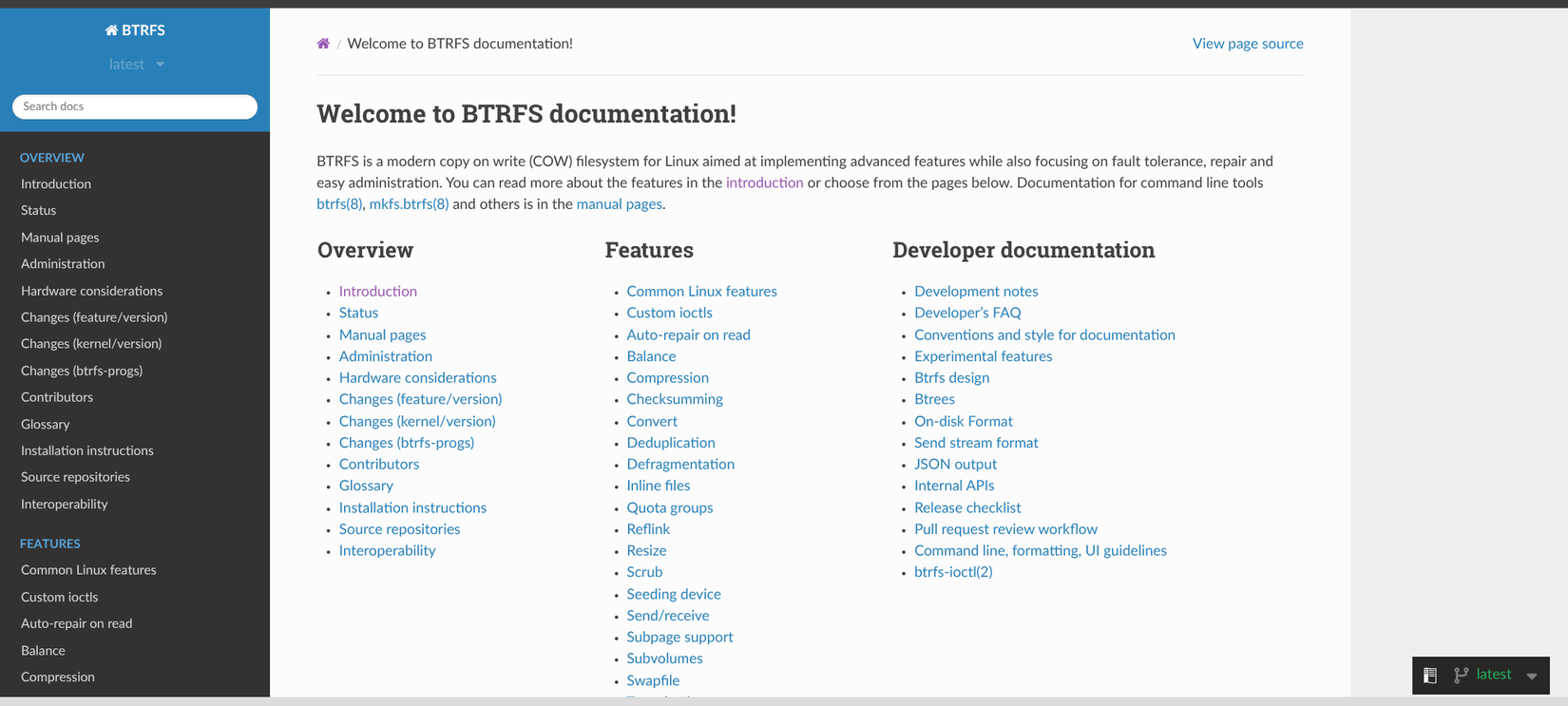Open Contributors link under Overview list
This screenshot has height=706, width=1568.
[x=379, y=465]
